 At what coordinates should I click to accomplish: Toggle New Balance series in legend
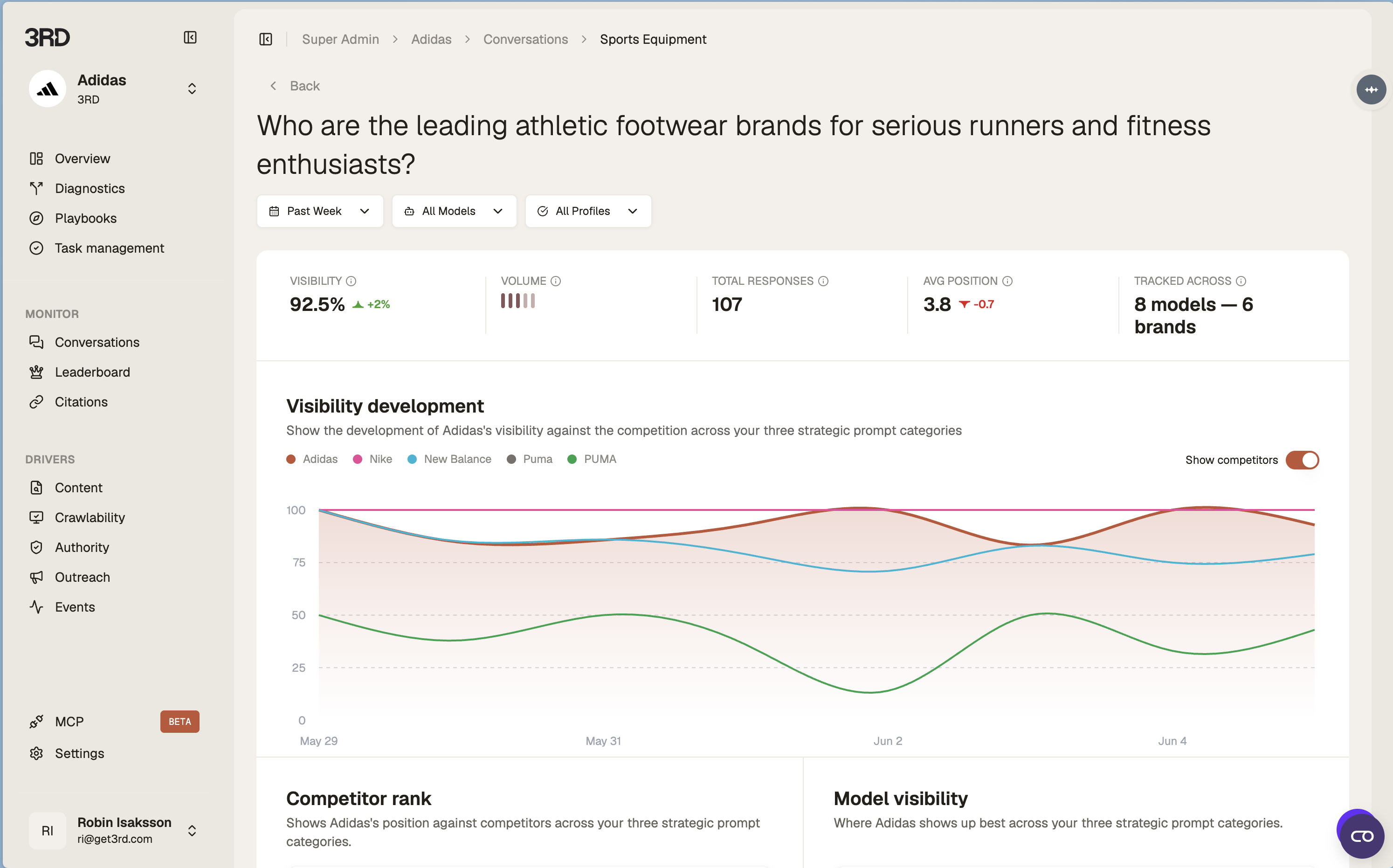449,459
